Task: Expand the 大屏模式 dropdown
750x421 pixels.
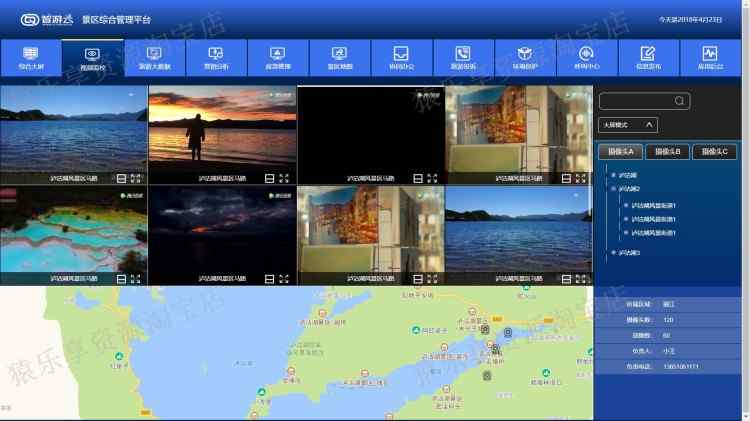Action: point(628,125)
